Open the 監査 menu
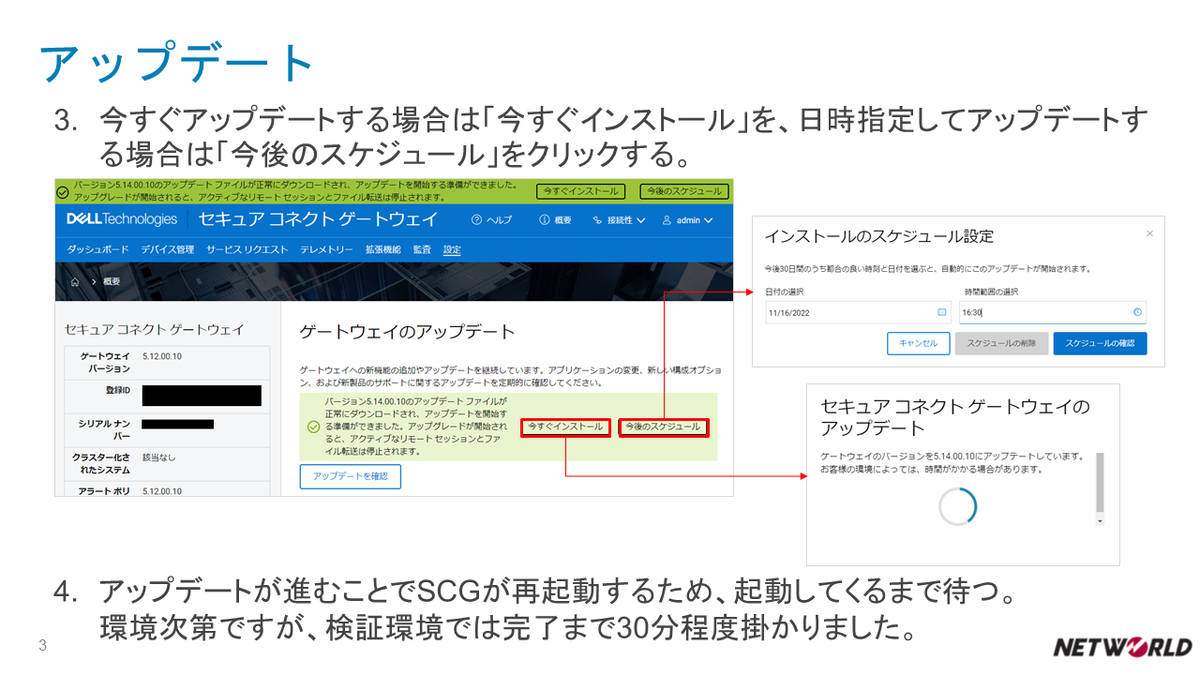Image resolution: width=1200 pixels, height=675 pixels. (422, 249)
